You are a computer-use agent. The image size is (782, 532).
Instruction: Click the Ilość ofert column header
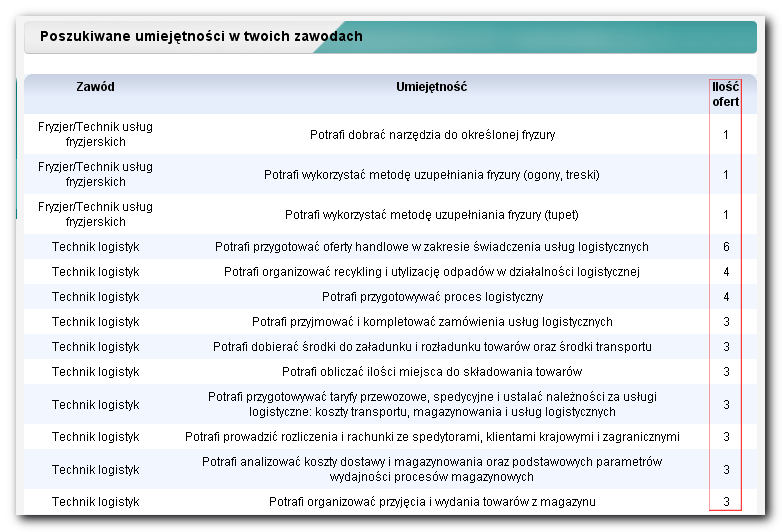tap(725, 94)
